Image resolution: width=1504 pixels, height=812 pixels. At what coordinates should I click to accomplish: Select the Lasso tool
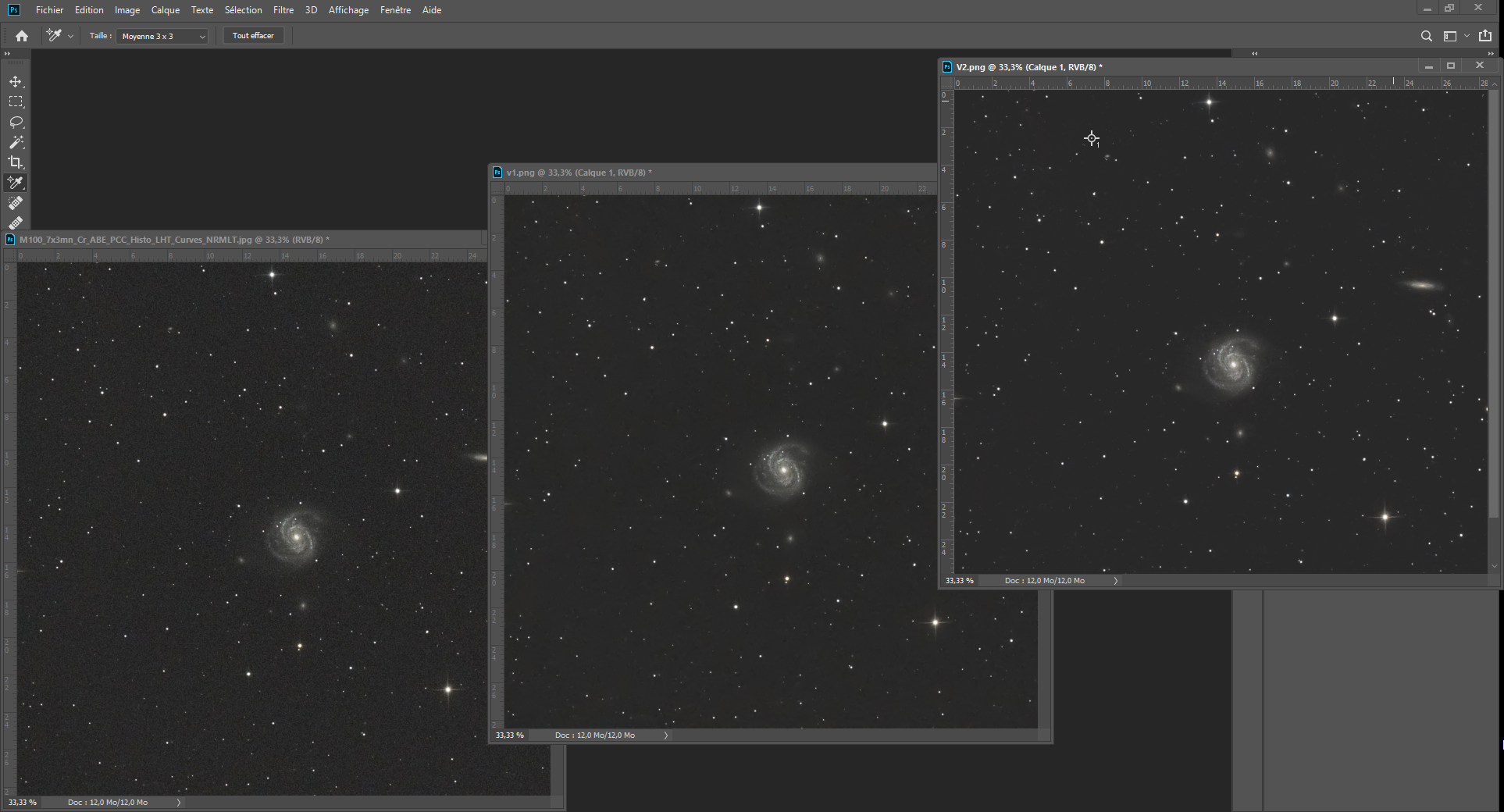point(16,122)
